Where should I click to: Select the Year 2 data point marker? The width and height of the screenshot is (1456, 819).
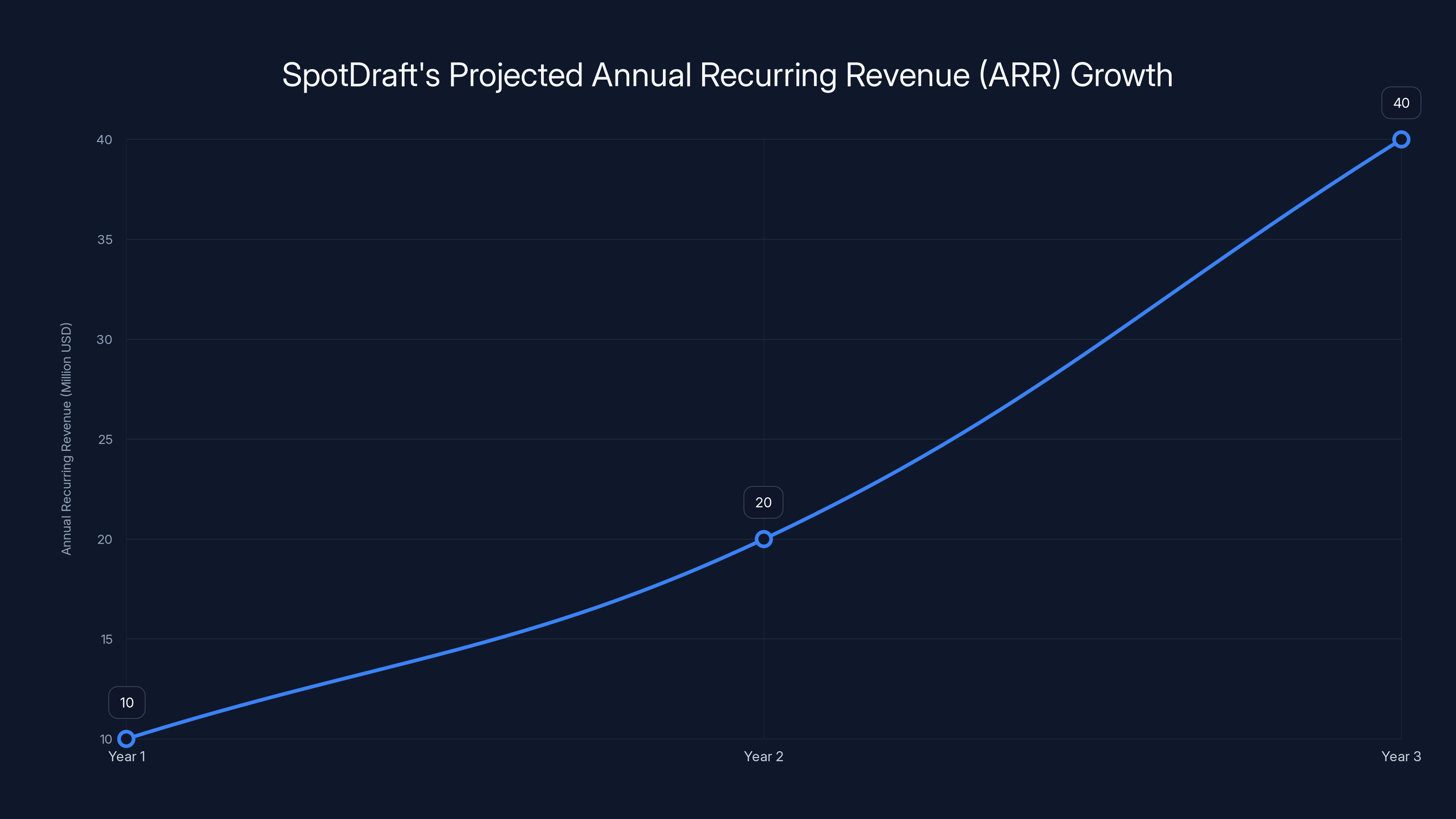[763, 539]
